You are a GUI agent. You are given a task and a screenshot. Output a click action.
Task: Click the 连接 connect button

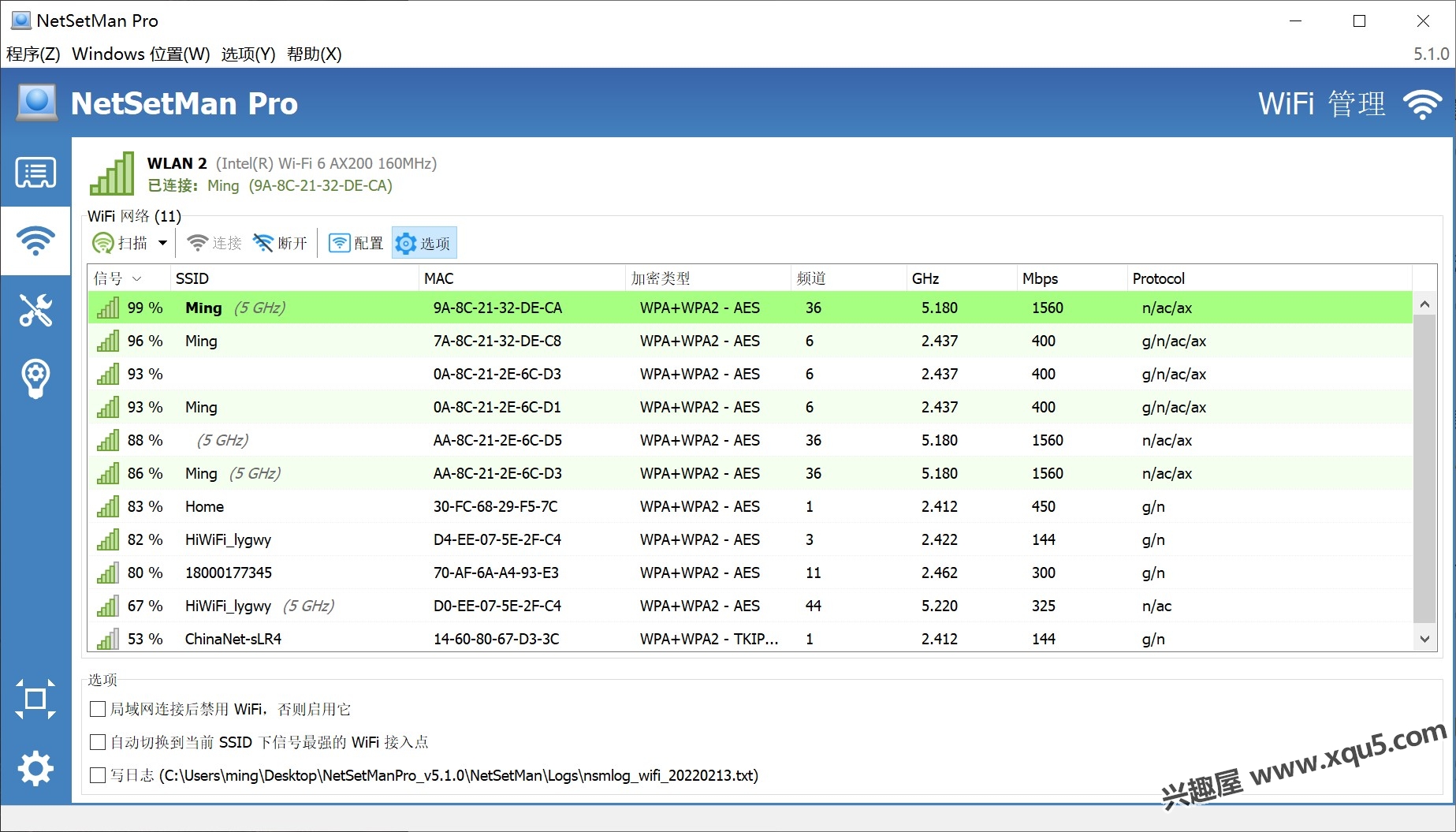click(x=214, y=243)
